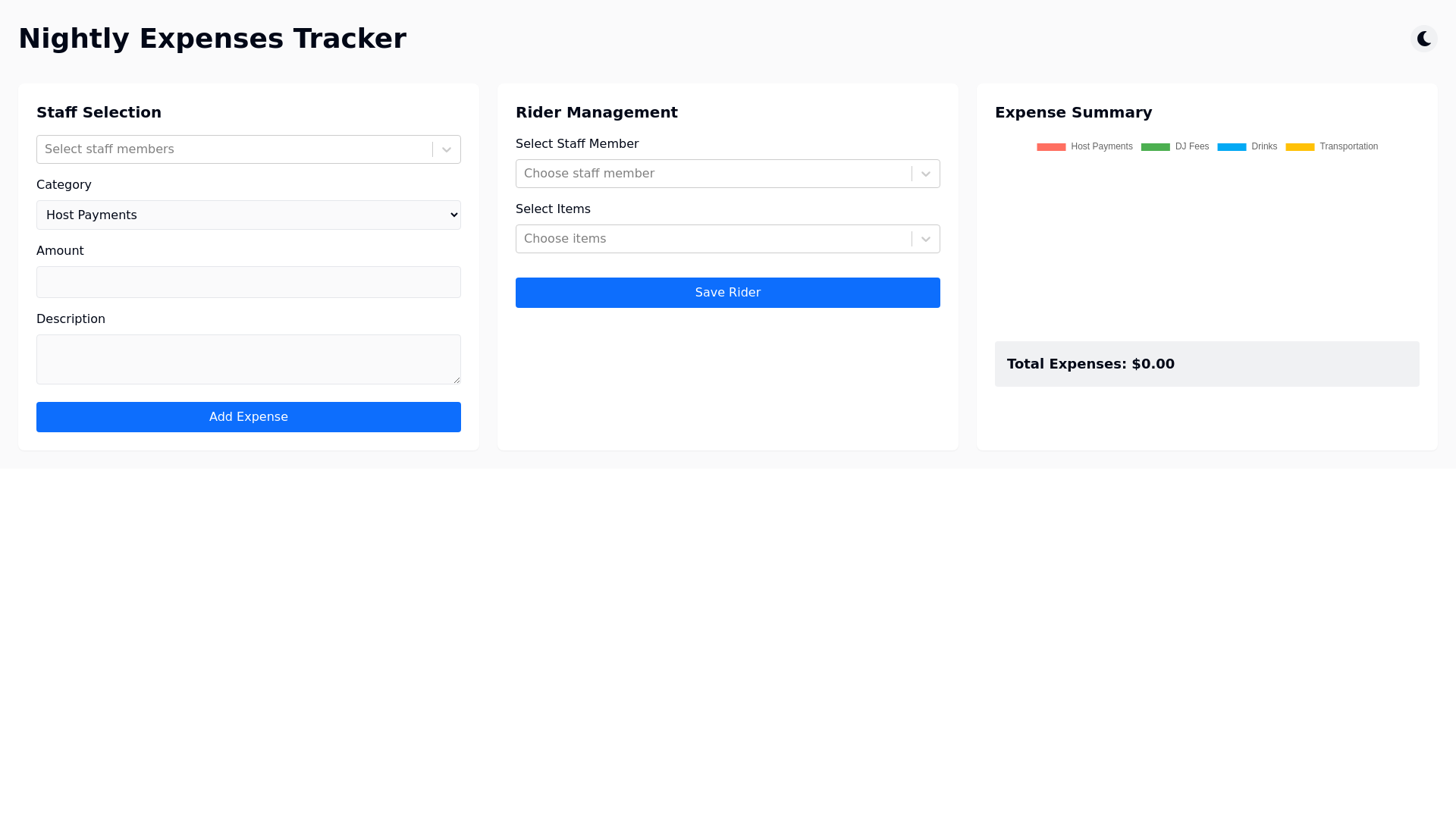Click the Expense Summary heading
The image size is (1456, 819).
(x=1073, y=112)
